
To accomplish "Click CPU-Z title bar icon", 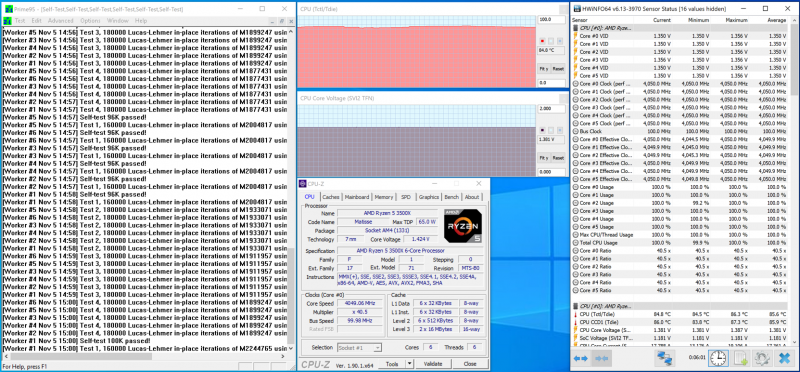I will (303, 184).
